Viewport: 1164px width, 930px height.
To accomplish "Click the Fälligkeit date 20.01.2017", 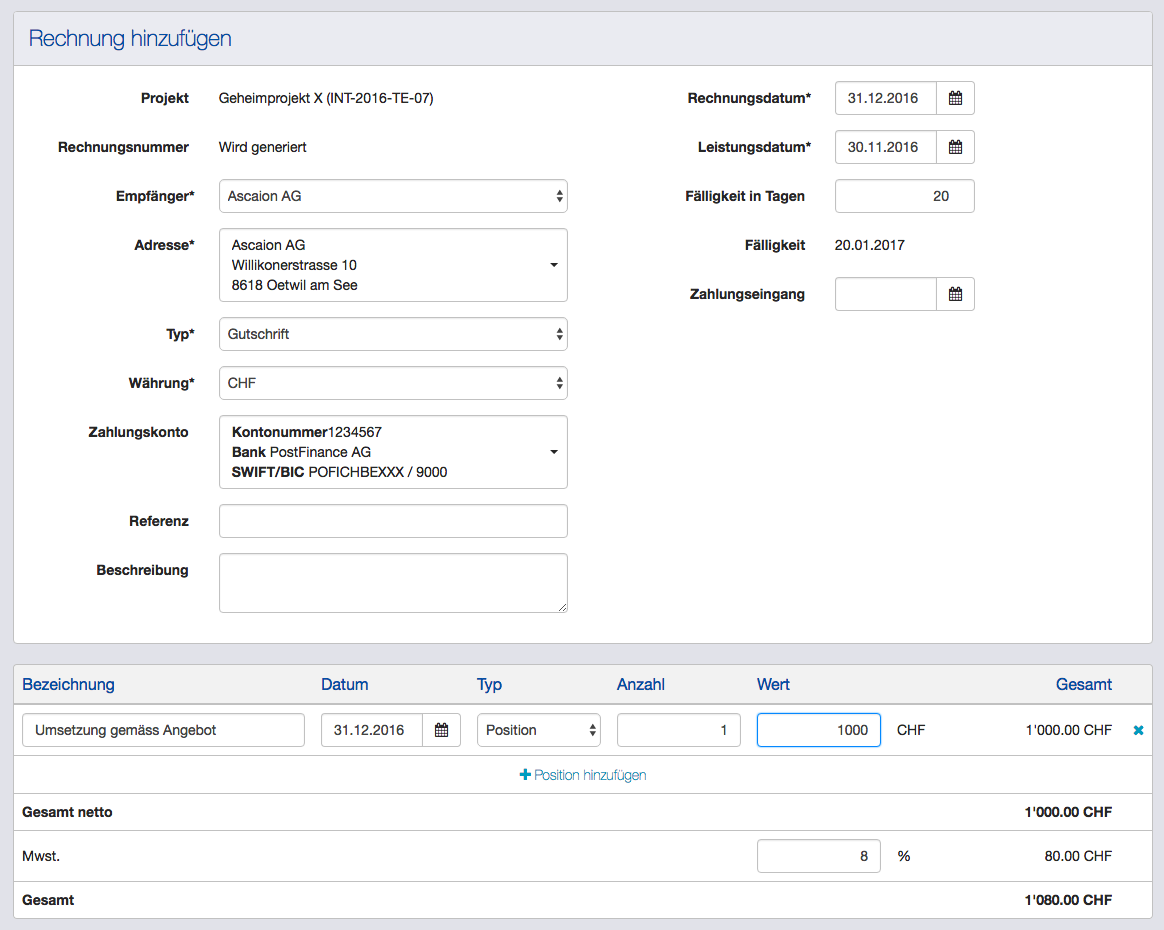I will pos(869,245).
